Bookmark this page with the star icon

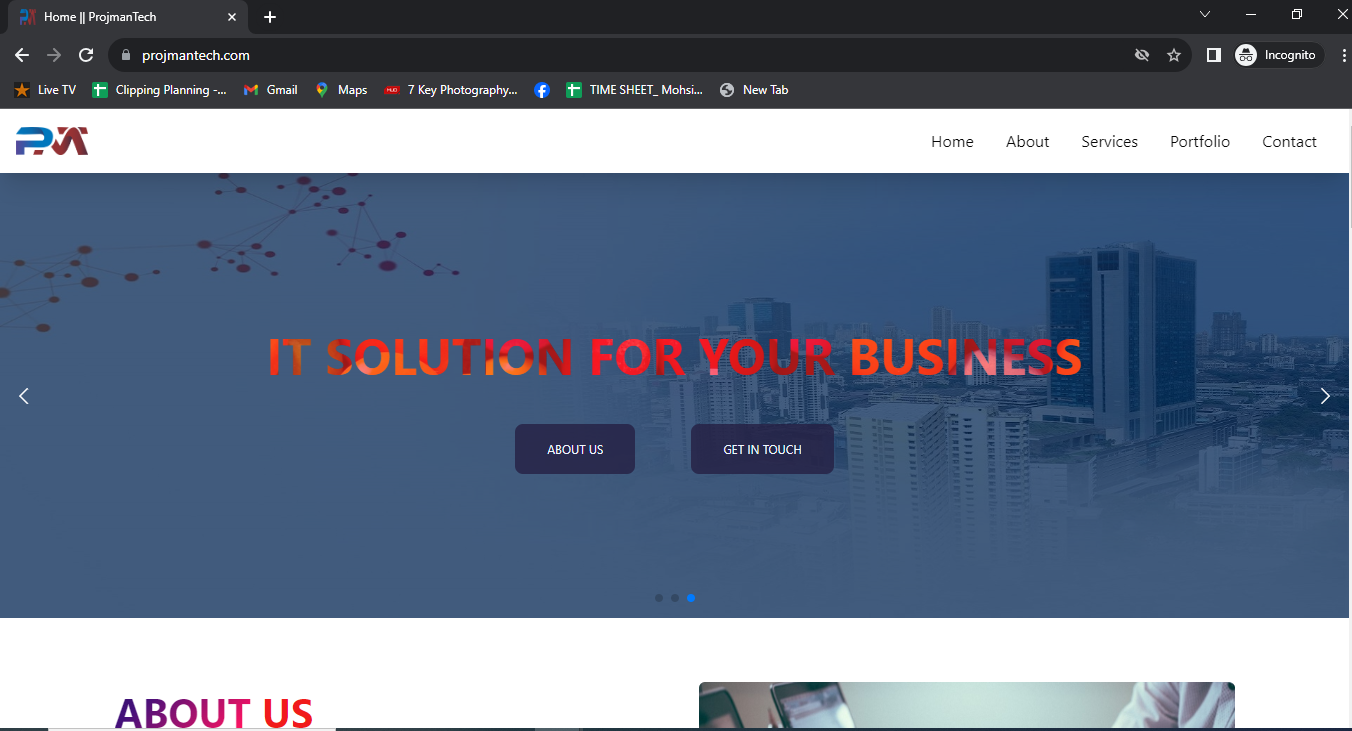click(1174, 55)
